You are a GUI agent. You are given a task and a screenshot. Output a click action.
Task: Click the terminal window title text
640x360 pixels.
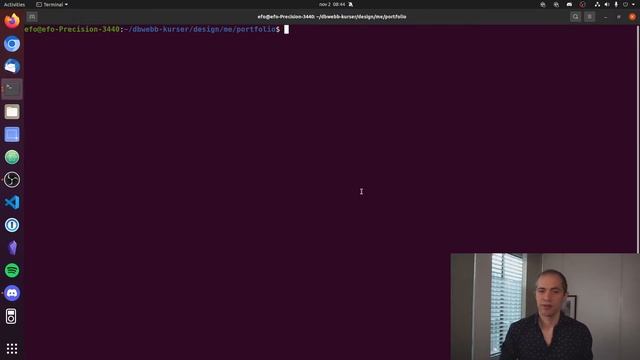click(332, 17)
